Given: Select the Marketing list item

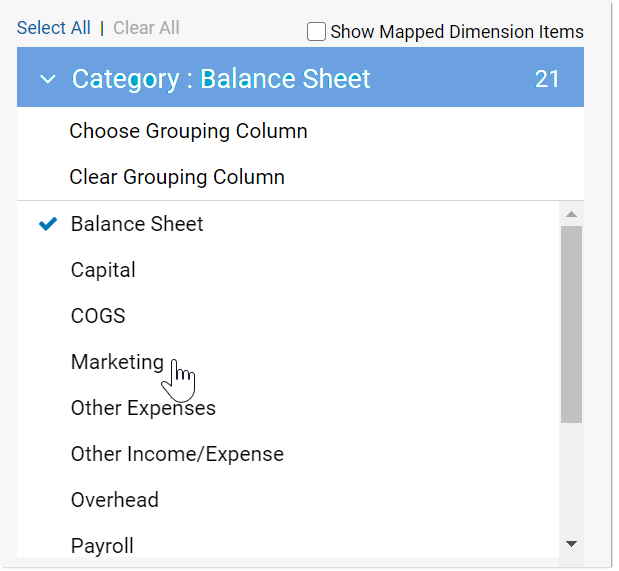Looking at the screenshot, I should [x=117, y=362].
